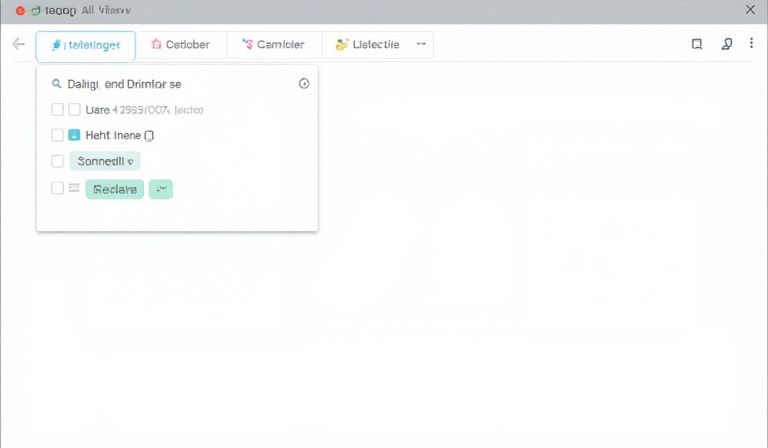Tick the checkbox in Heht Inene row
Image resolution: width=768 pixels, height=448 pixels.
[x=57, y=135]
